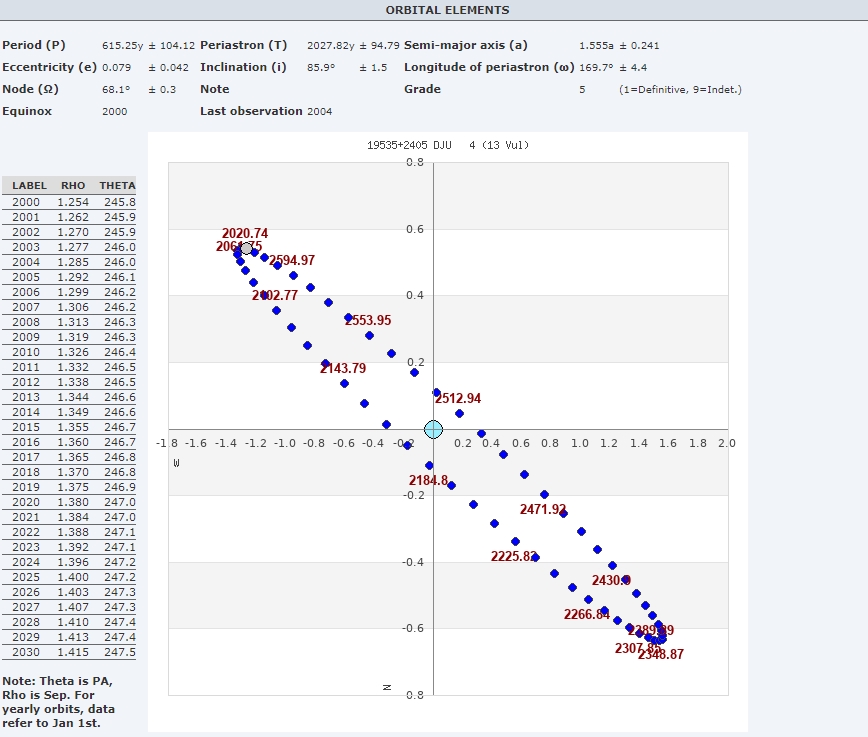Click rho value 1.285 for 2004
The width and height of the screenshot is (868, 737).
(73, 262)
